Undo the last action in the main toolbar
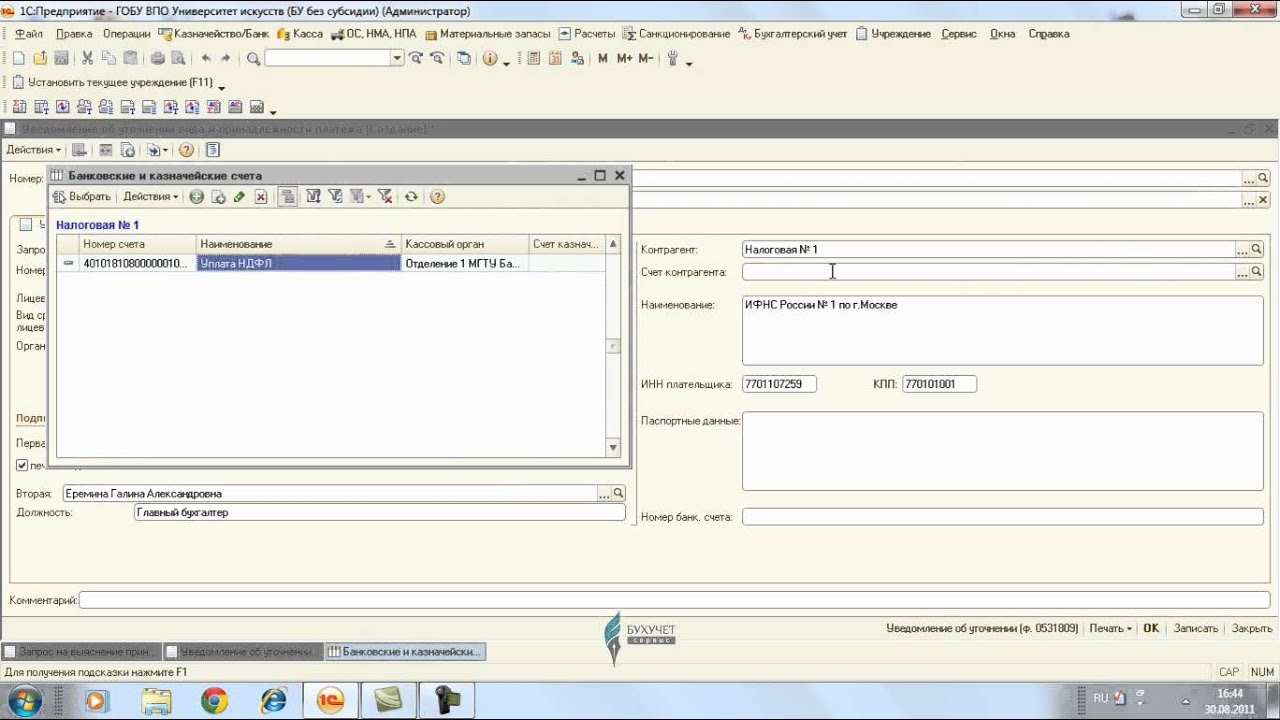Image resolution: width=1280 pixels, height=720 pixels. (206, 58)
